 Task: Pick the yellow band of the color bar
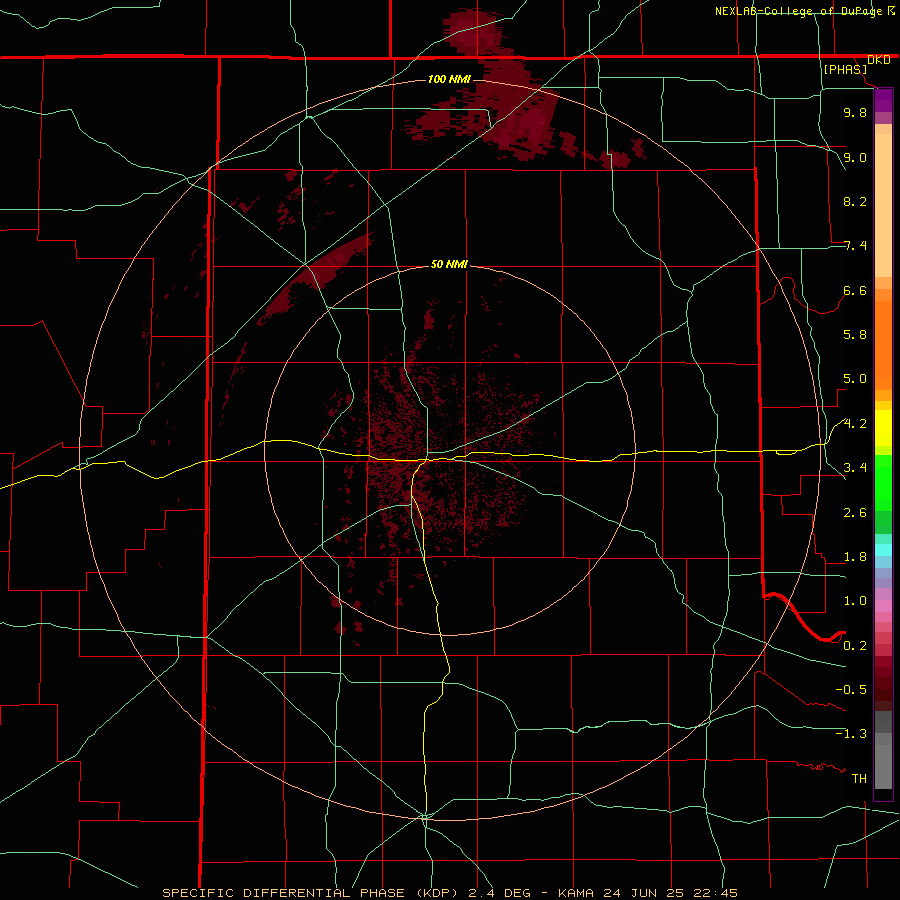pos(883,428)
